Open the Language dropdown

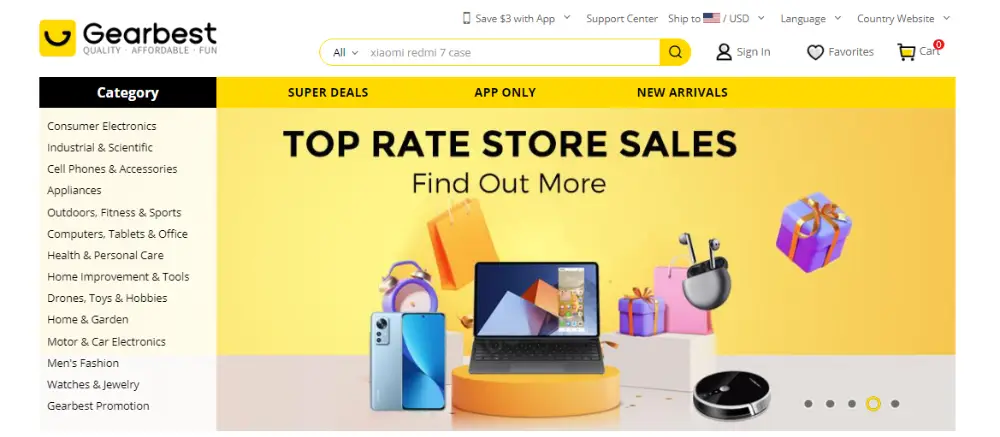click(811, 19)
